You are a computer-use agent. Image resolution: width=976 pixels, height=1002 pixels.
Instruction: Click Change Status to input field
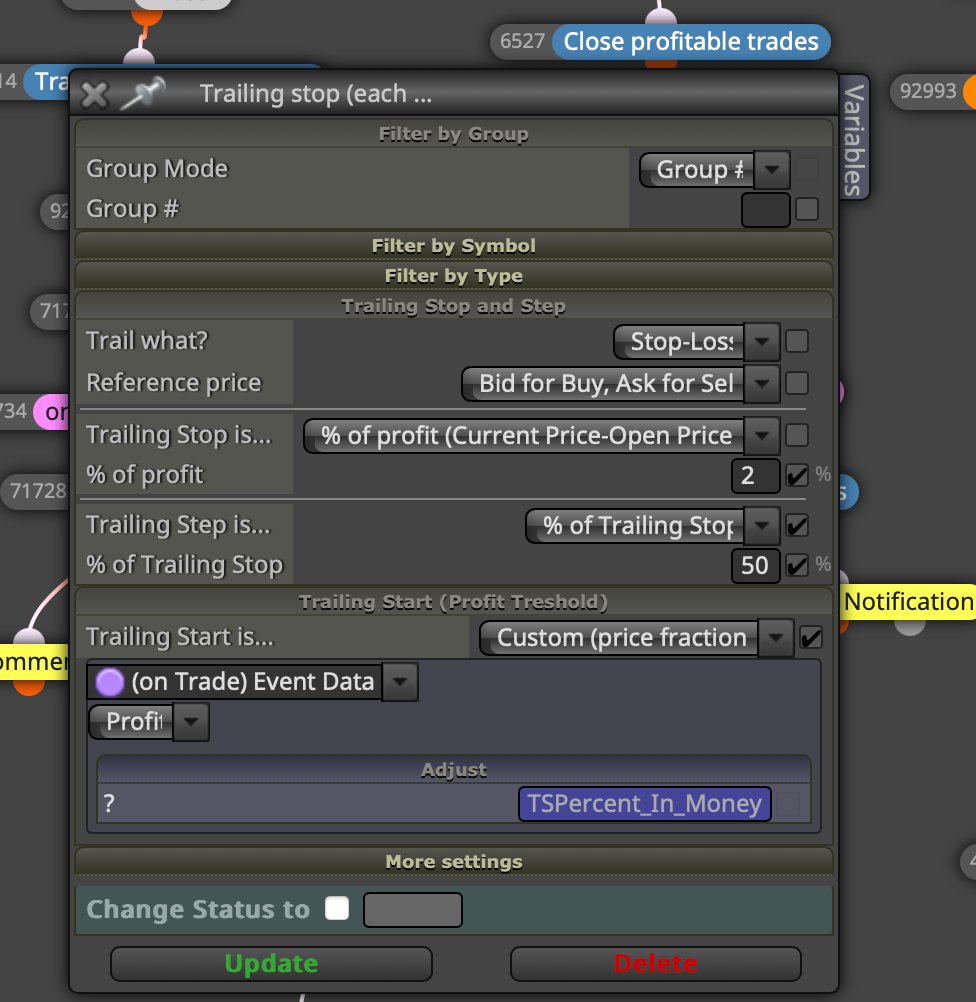(413, 909)
